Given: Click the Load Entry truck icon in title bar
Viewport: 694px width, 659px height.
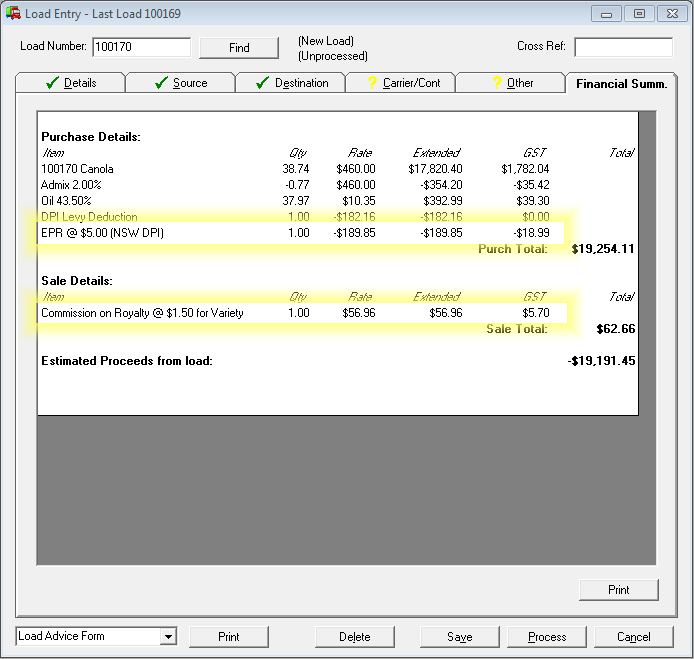Looking at the screenshot, I should click(13, 14).
